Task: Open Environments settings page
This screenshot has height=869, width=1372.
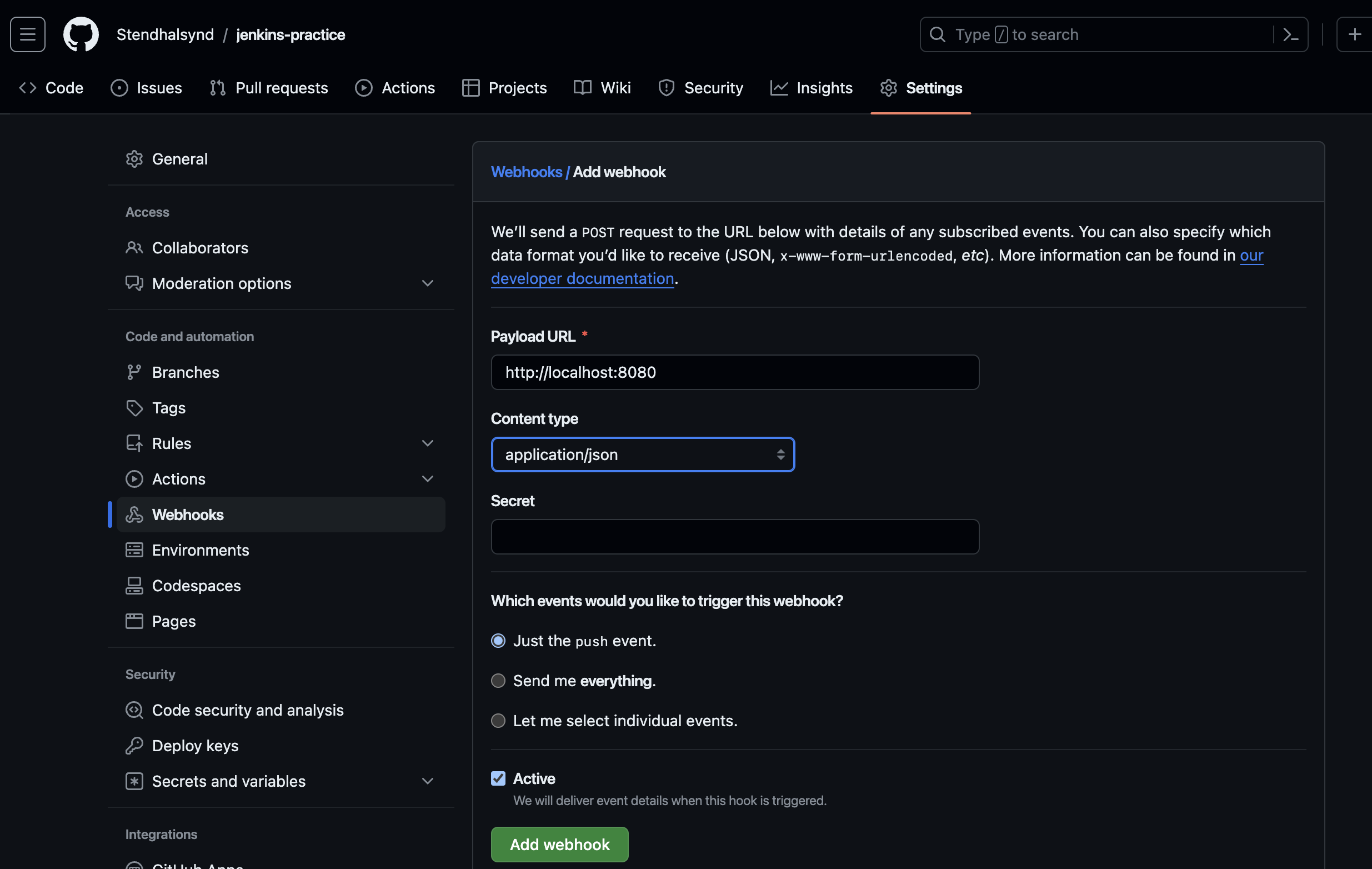Action: (281, 550)
